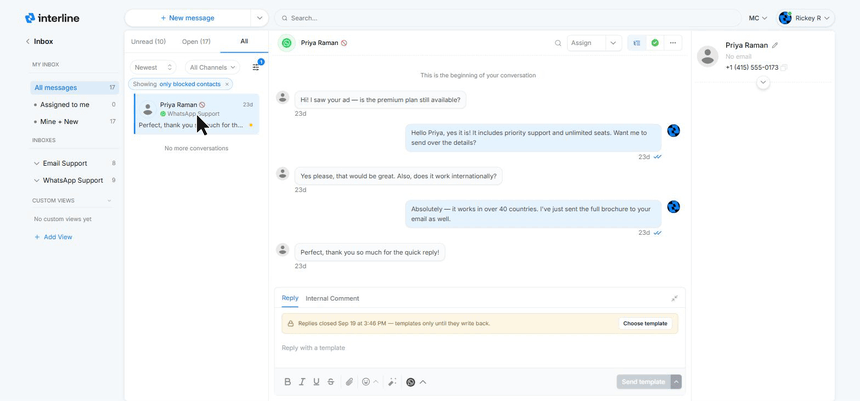
Task: Click 'No email' placeholder in contact panel
Action: (x=738, y=57)
